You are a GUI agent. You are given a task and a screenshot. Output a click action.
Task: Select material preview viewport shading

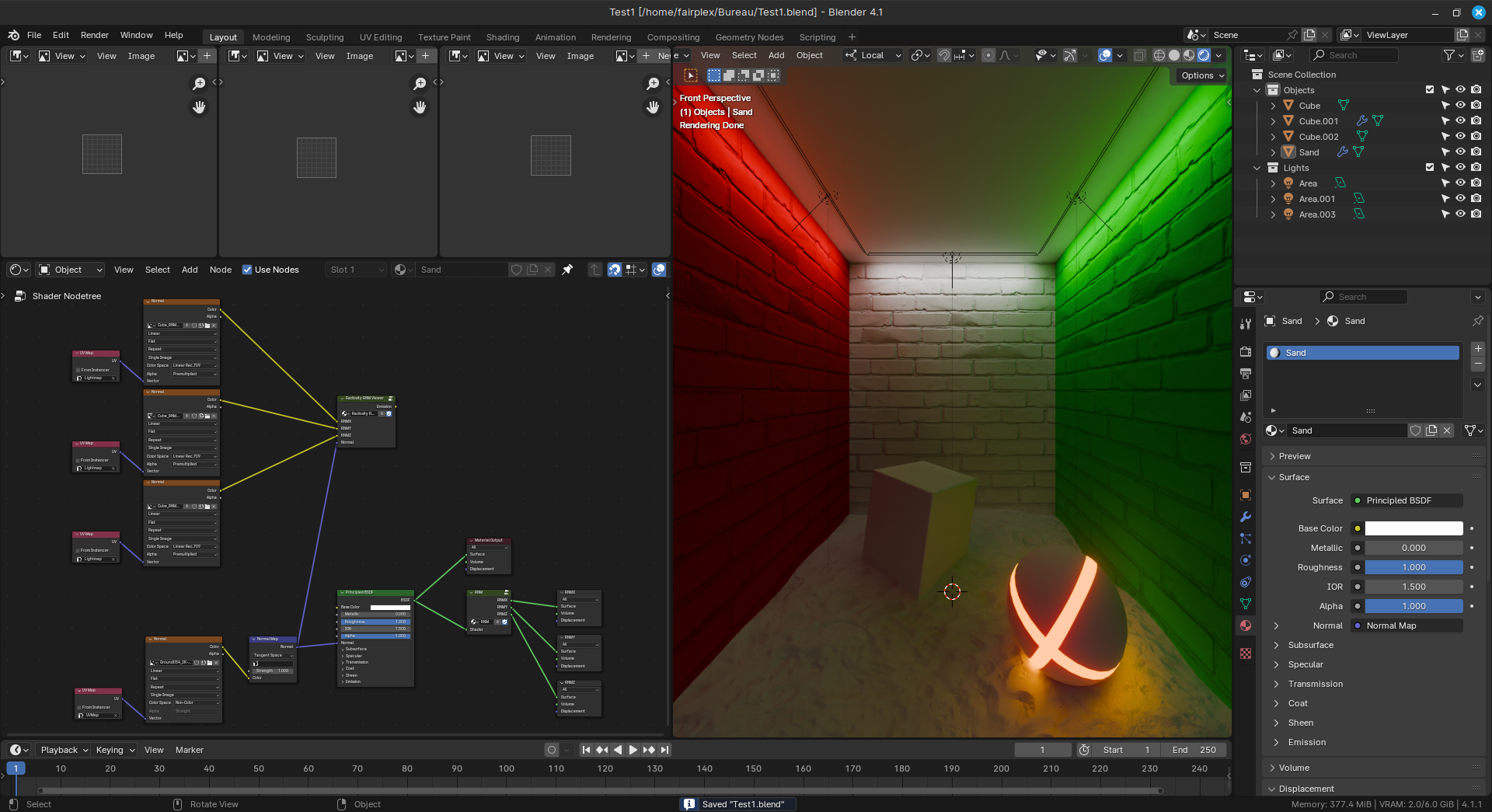pyautogui.click(x=1189, y=55)
